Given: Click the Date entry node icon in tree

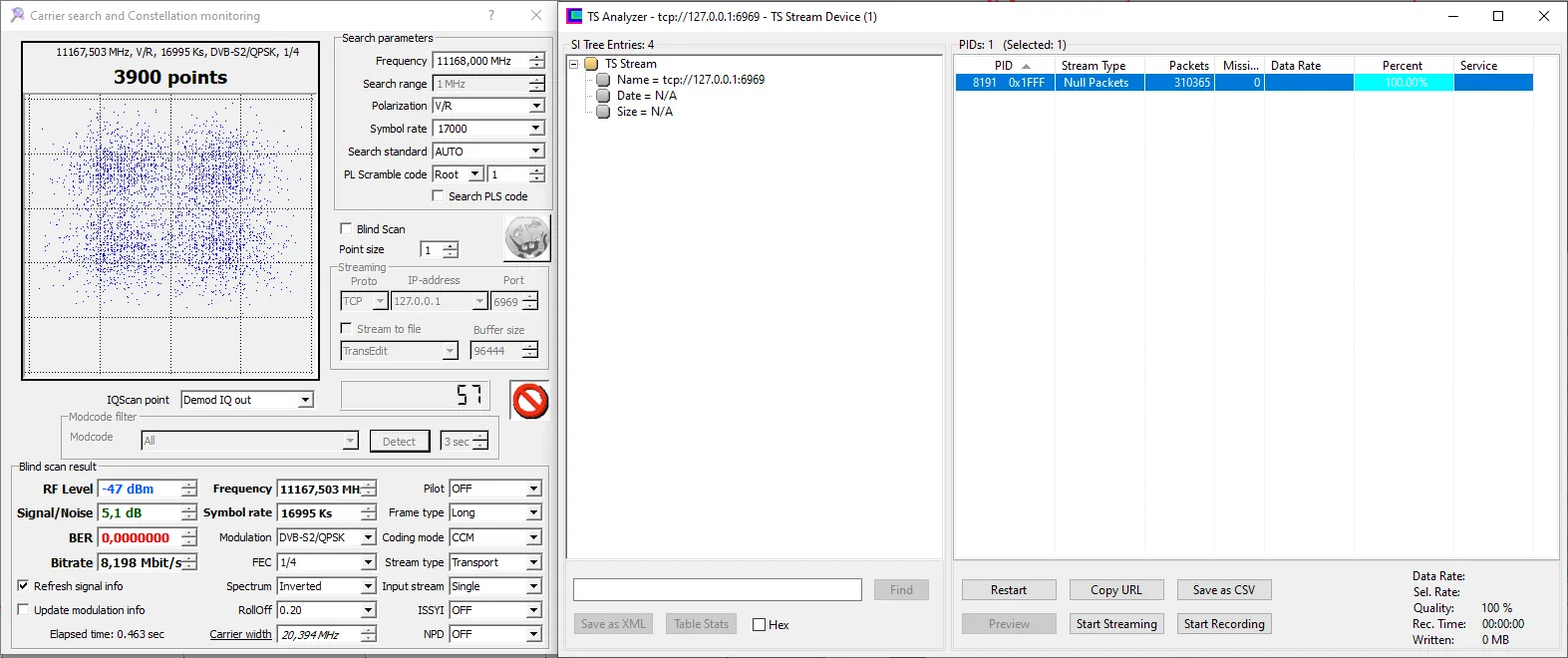Looking at the screenshot, I should click(x=603, y=96).
